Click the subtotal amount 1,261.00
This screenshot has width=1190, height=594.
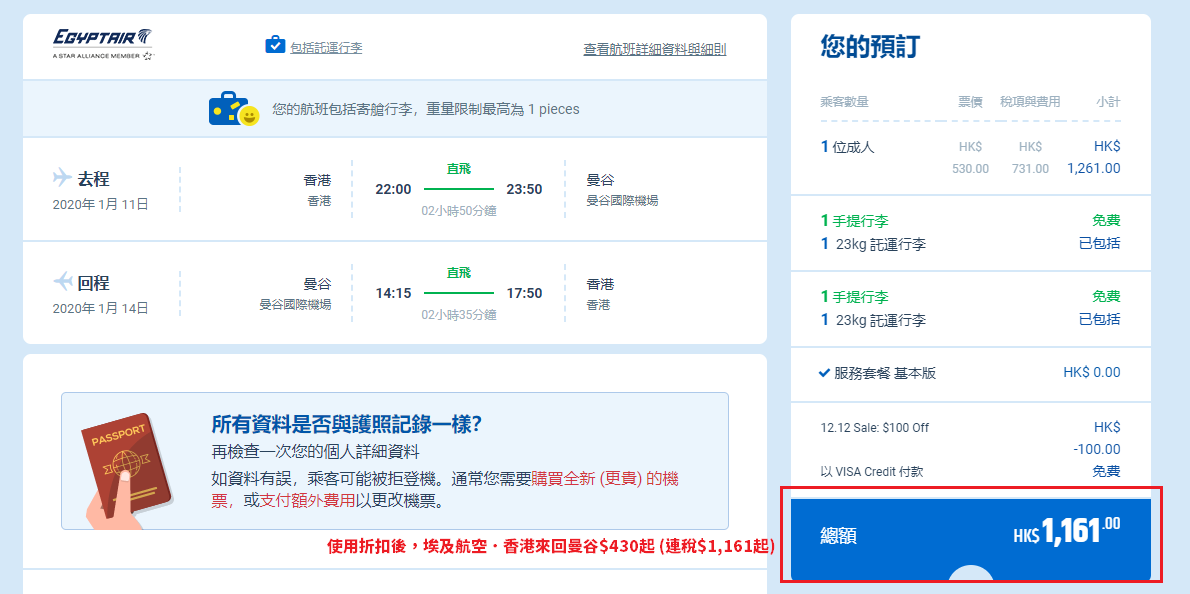[1094, 168]
